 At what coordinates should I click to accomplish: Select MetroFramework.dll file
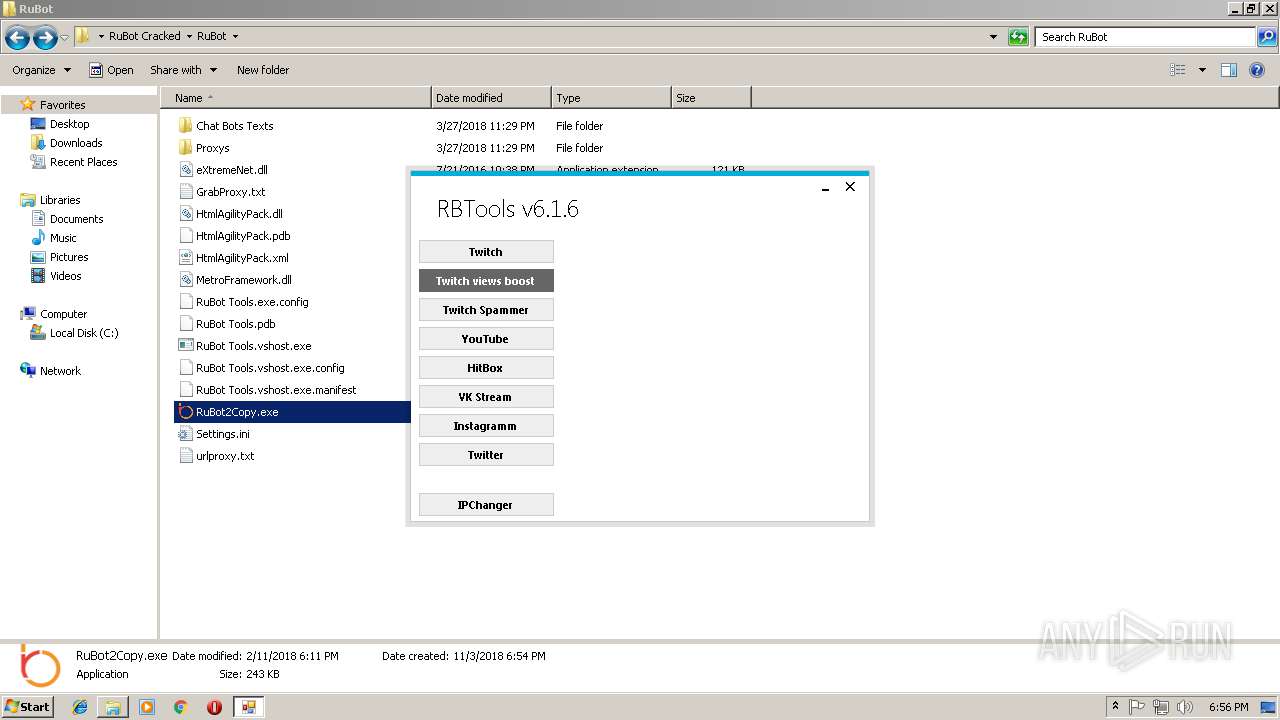[x=243, y=280]
